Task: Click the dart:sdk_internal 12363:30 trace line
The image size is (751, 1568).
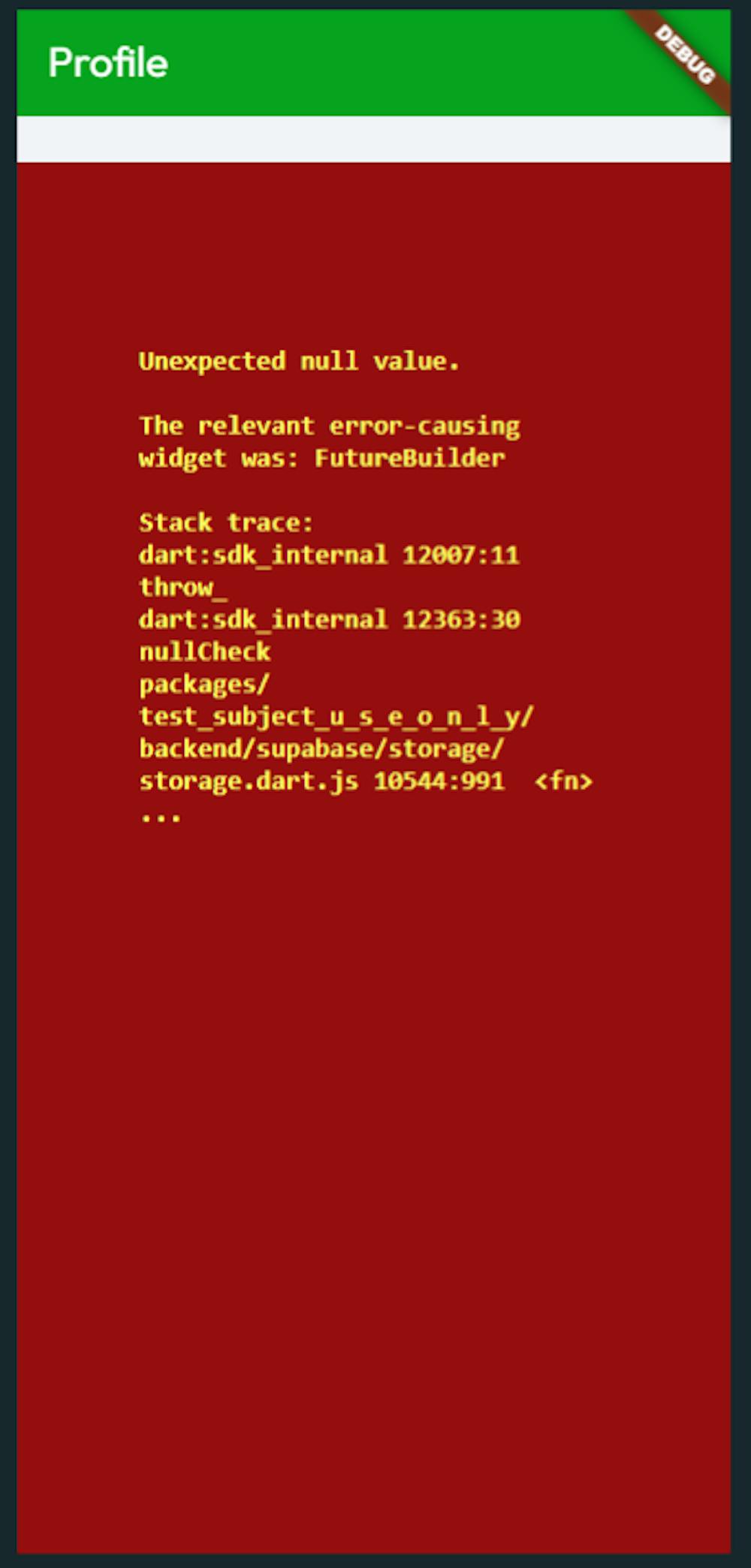Action: point(329,619)
